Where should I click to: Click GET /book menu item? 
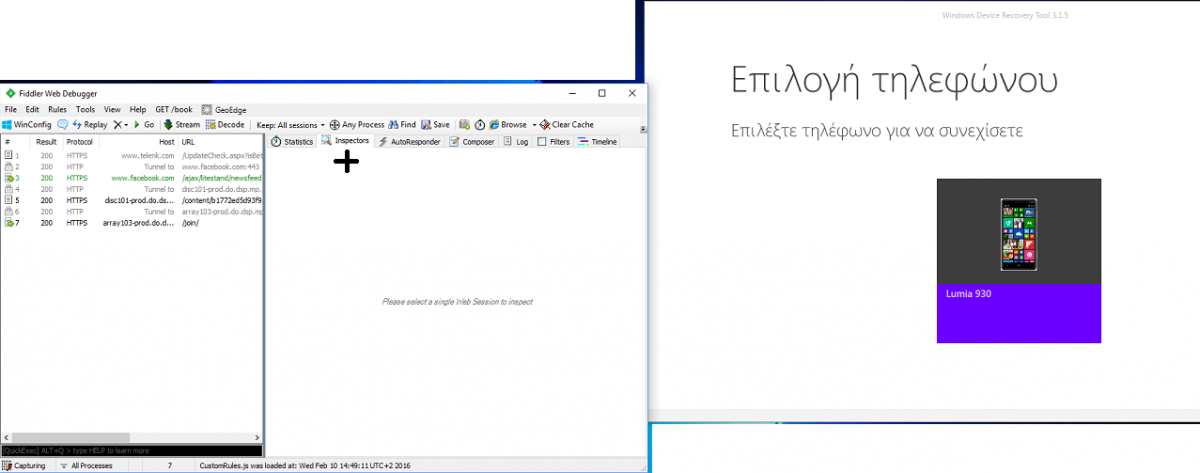point(174,109)
